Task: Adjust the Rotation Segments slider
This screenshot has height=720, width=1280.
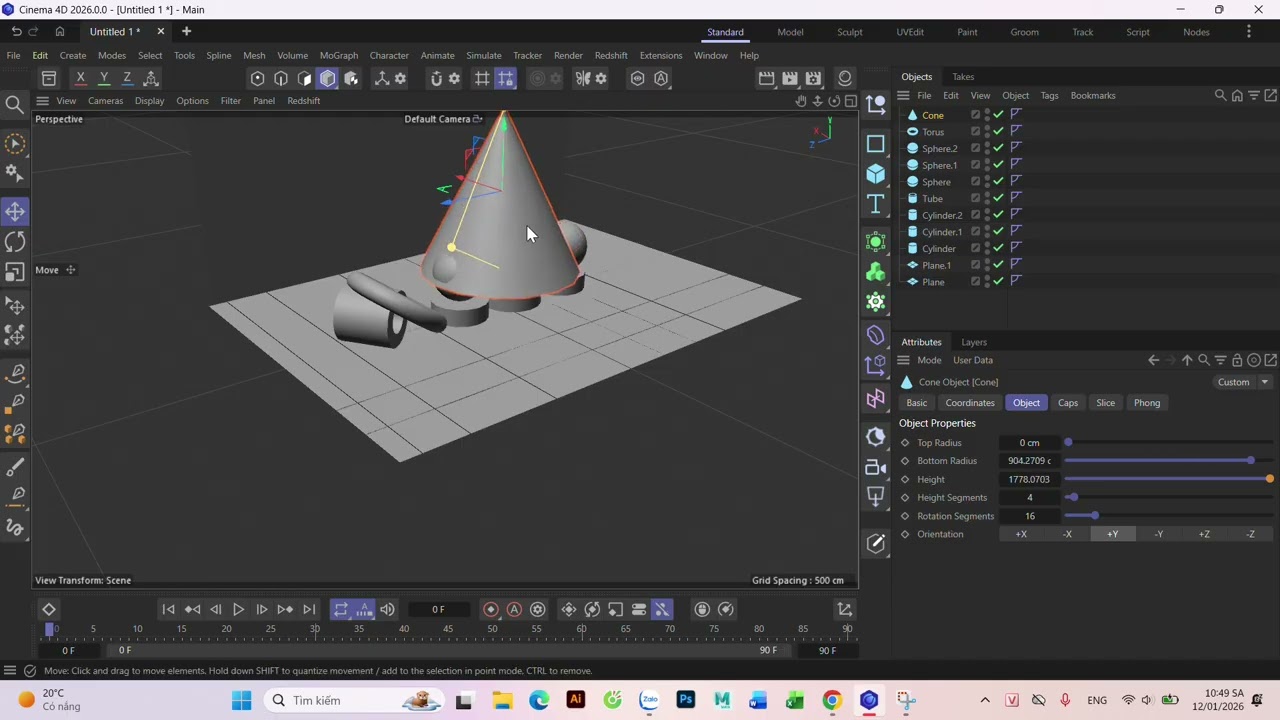Action: click(x=1168, y=516)
